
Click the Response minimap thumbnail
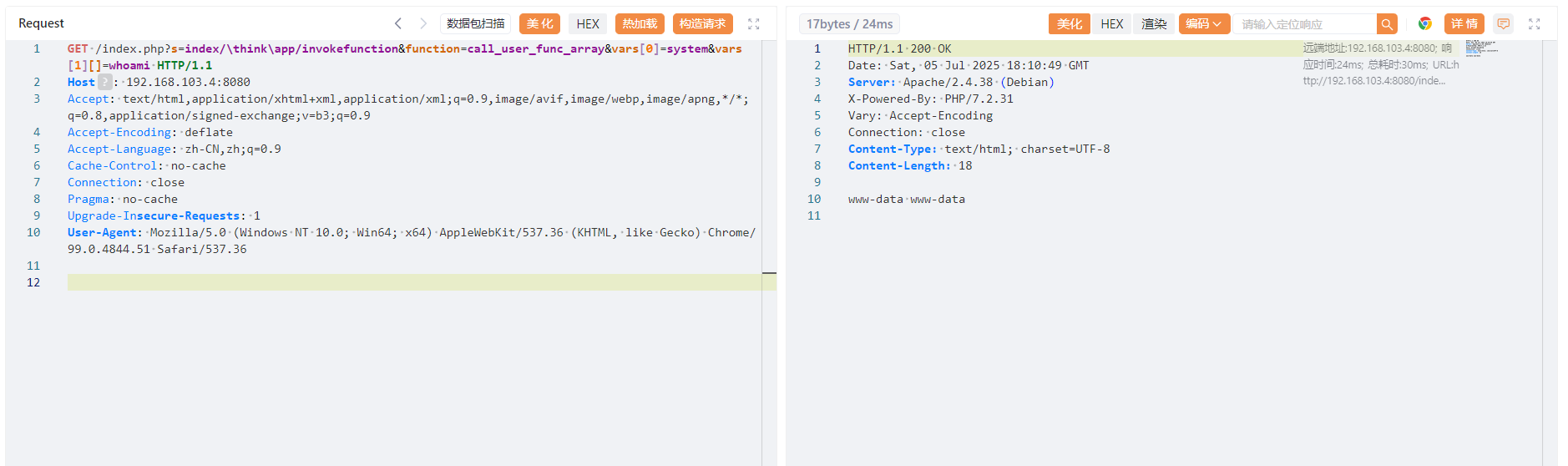click(x=1481, y=48)
